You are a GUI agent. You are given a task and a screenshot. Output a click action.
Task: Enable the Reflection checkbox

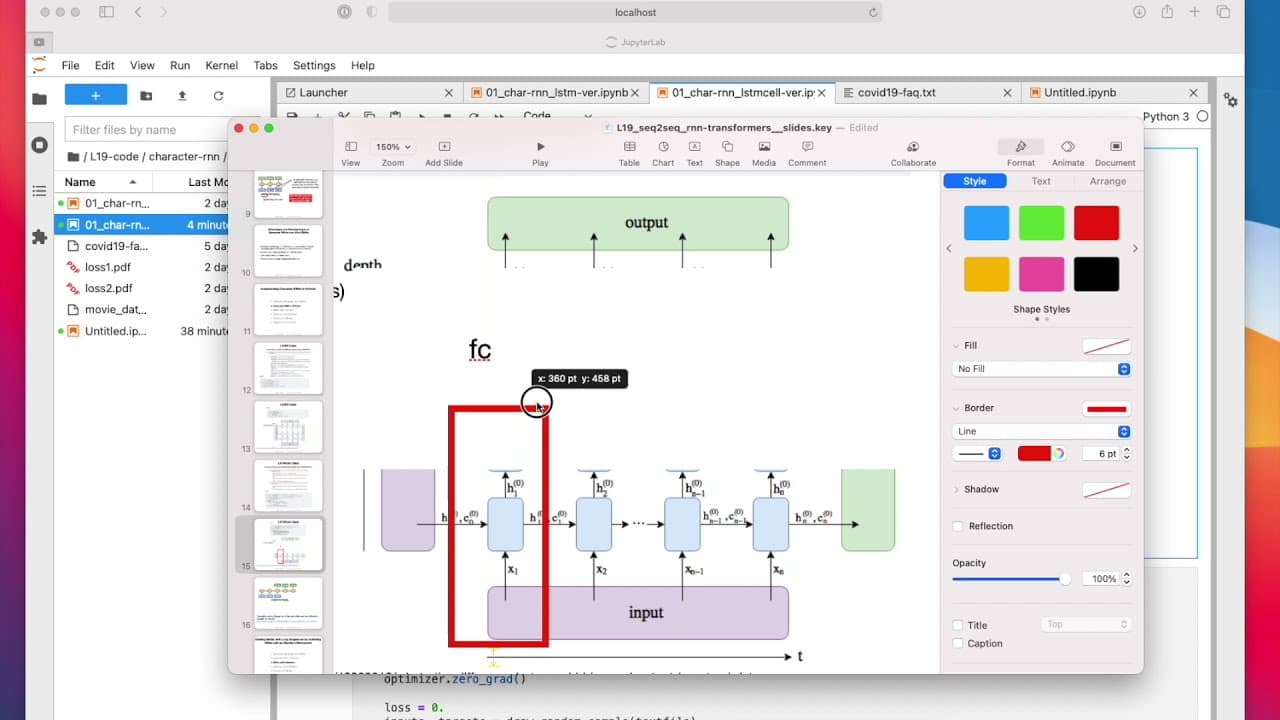tap(959, 526)
